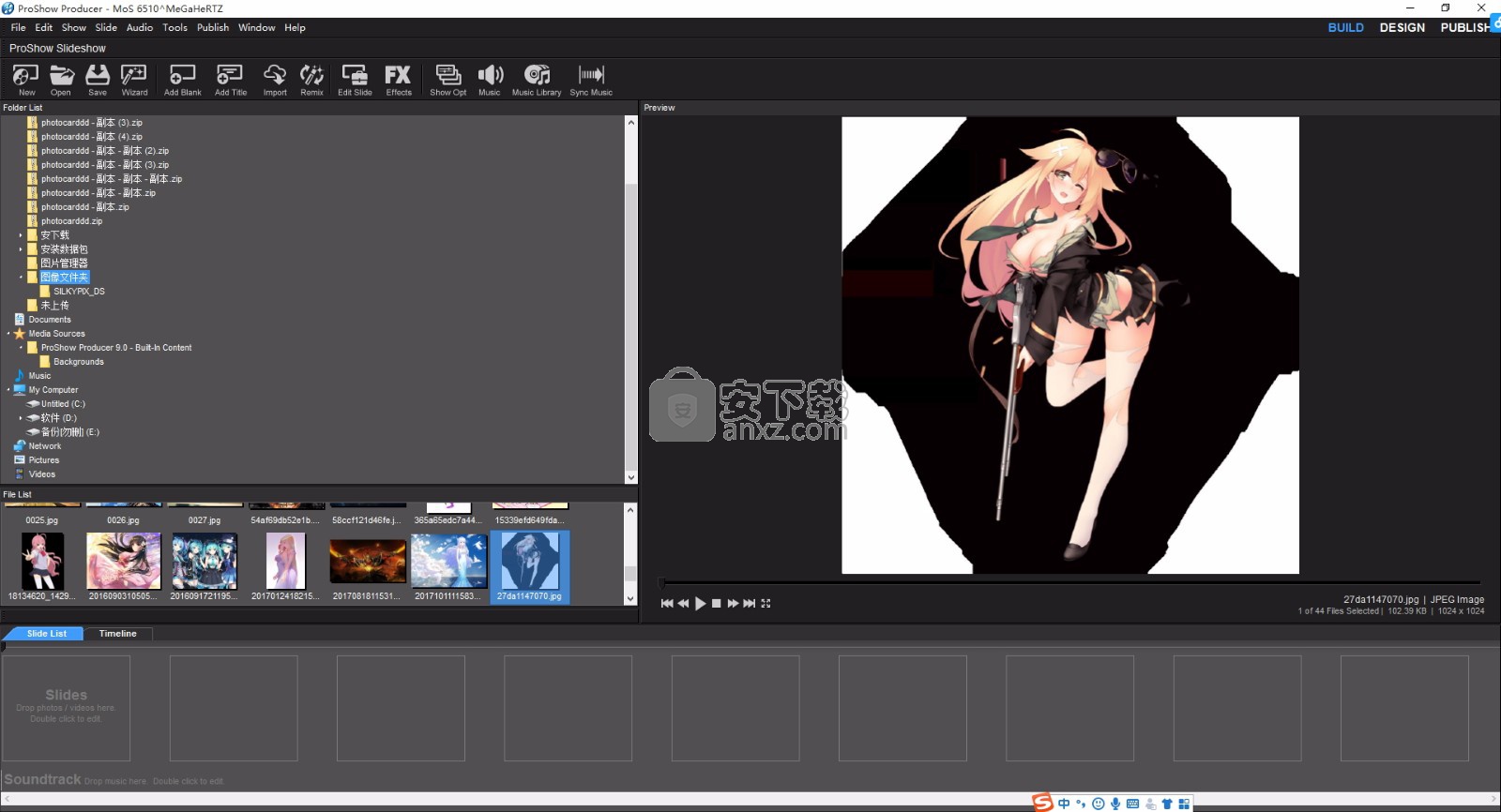1501x812 pixels.
Task: Open the Publish menu
Action: [213, 27]
